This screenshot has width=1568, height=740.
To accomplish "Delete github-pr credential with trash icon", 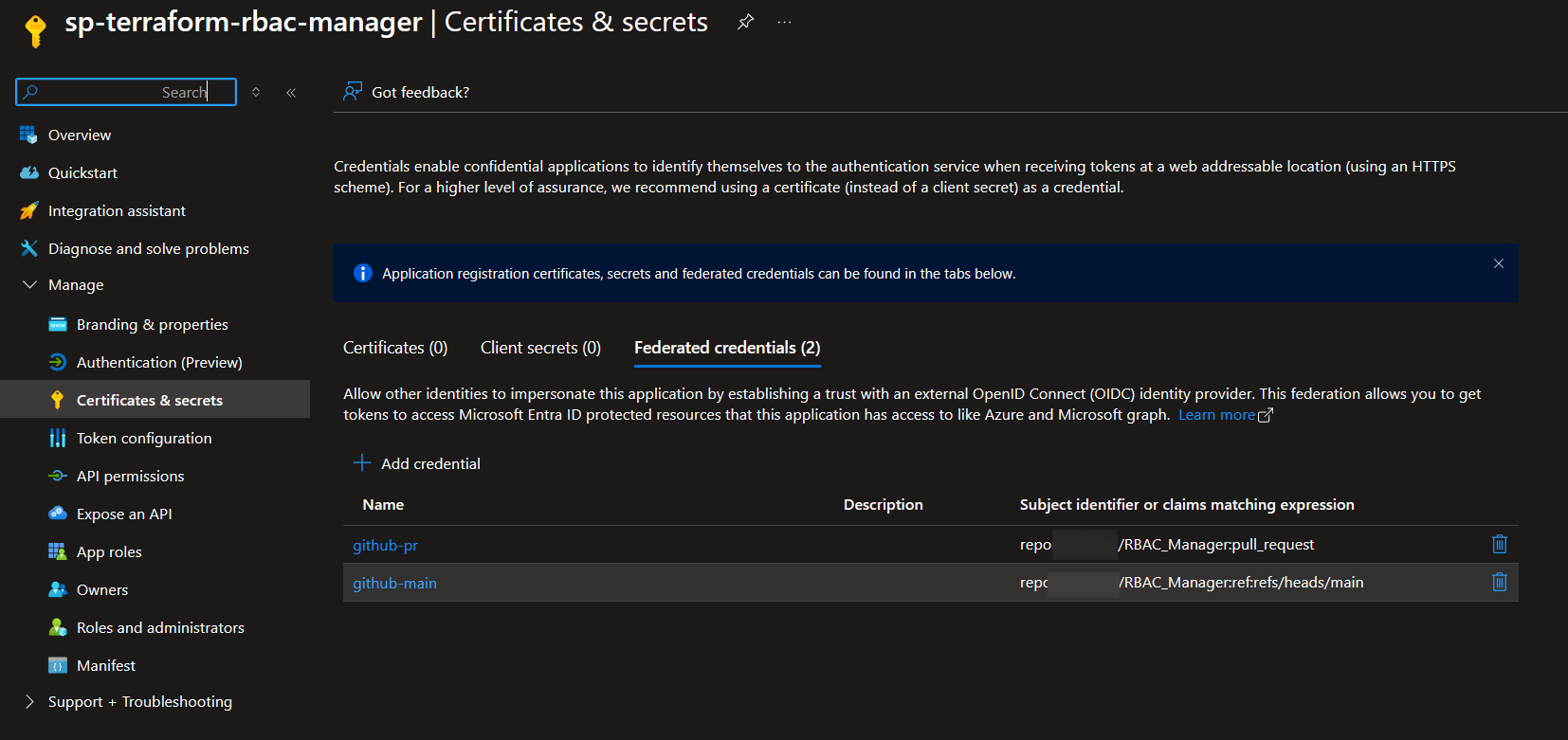I will (x=1500, y=544).
